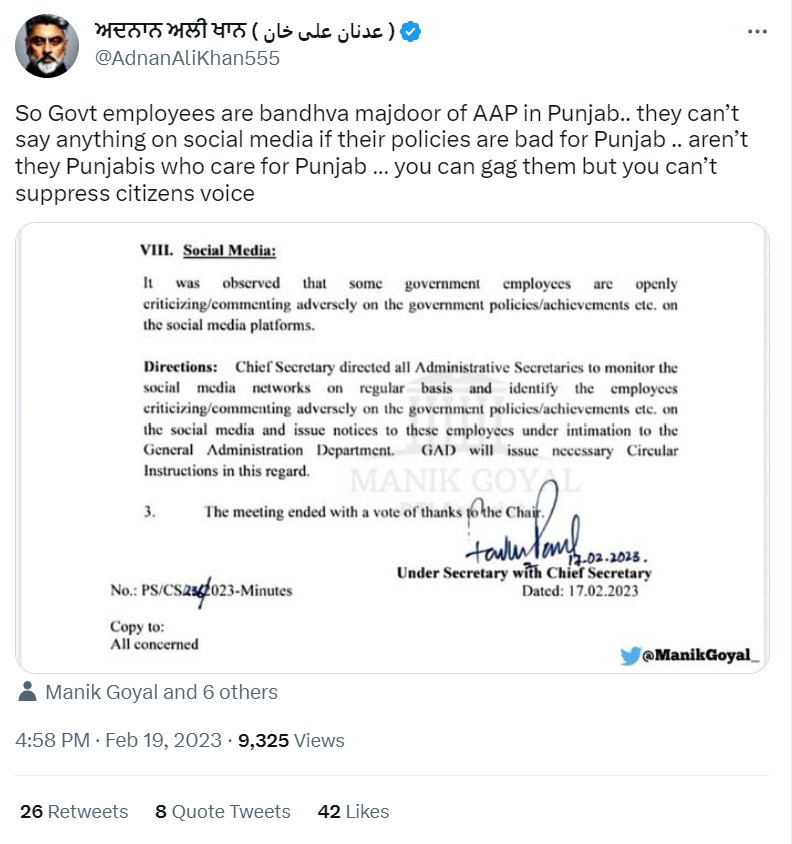The height and width of the screenshot is (844, 792).
Task: Click the 4:58 PM timestamp
Action: coord(52,740)
